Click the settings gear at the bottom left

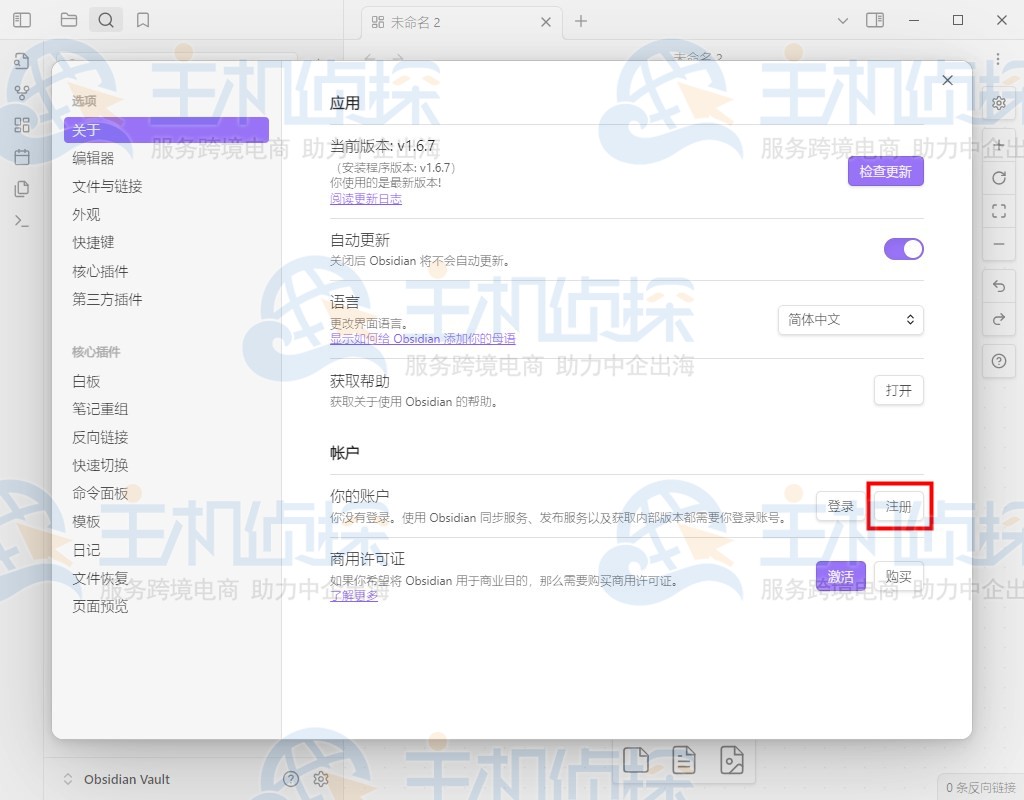[x=322, y=779]
